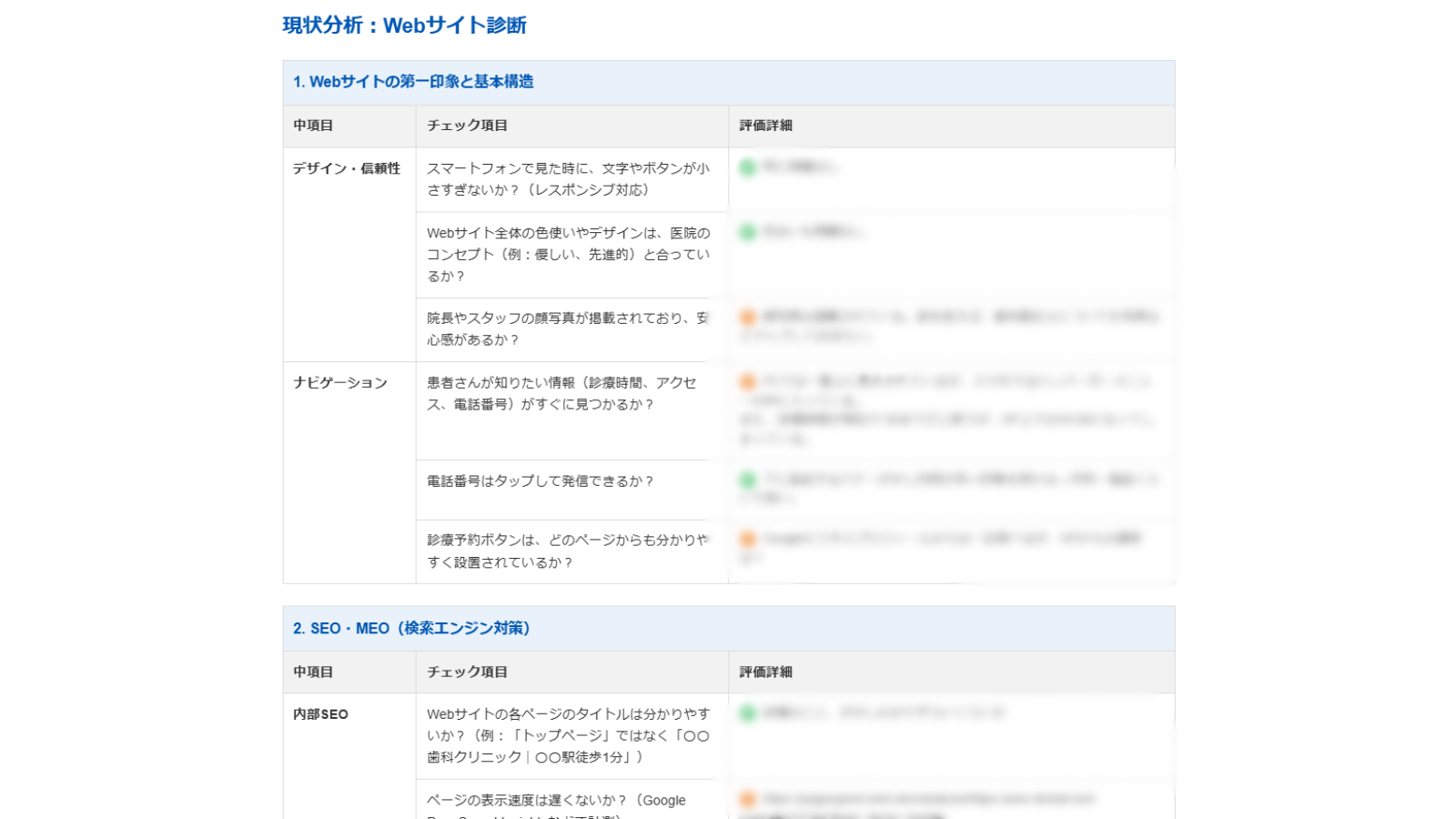Select the "評価詳細" column header in the SEO table
Viewport: 1456px width, 819px height.
pyautogui.click(x=765, y=672)
